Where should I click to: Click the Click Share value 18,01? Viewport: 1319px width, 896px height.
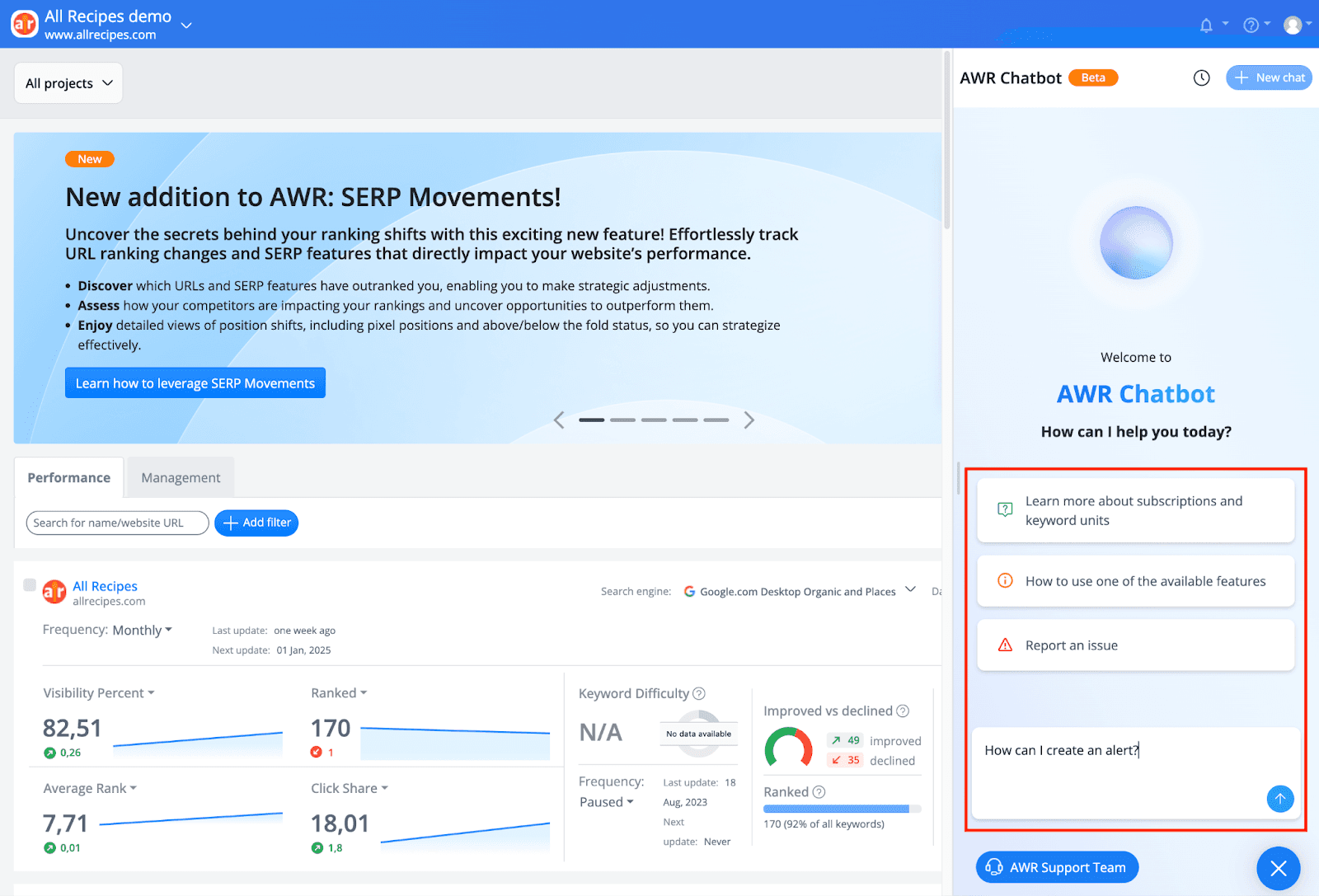pyautogui.click(x=340, y=823)
